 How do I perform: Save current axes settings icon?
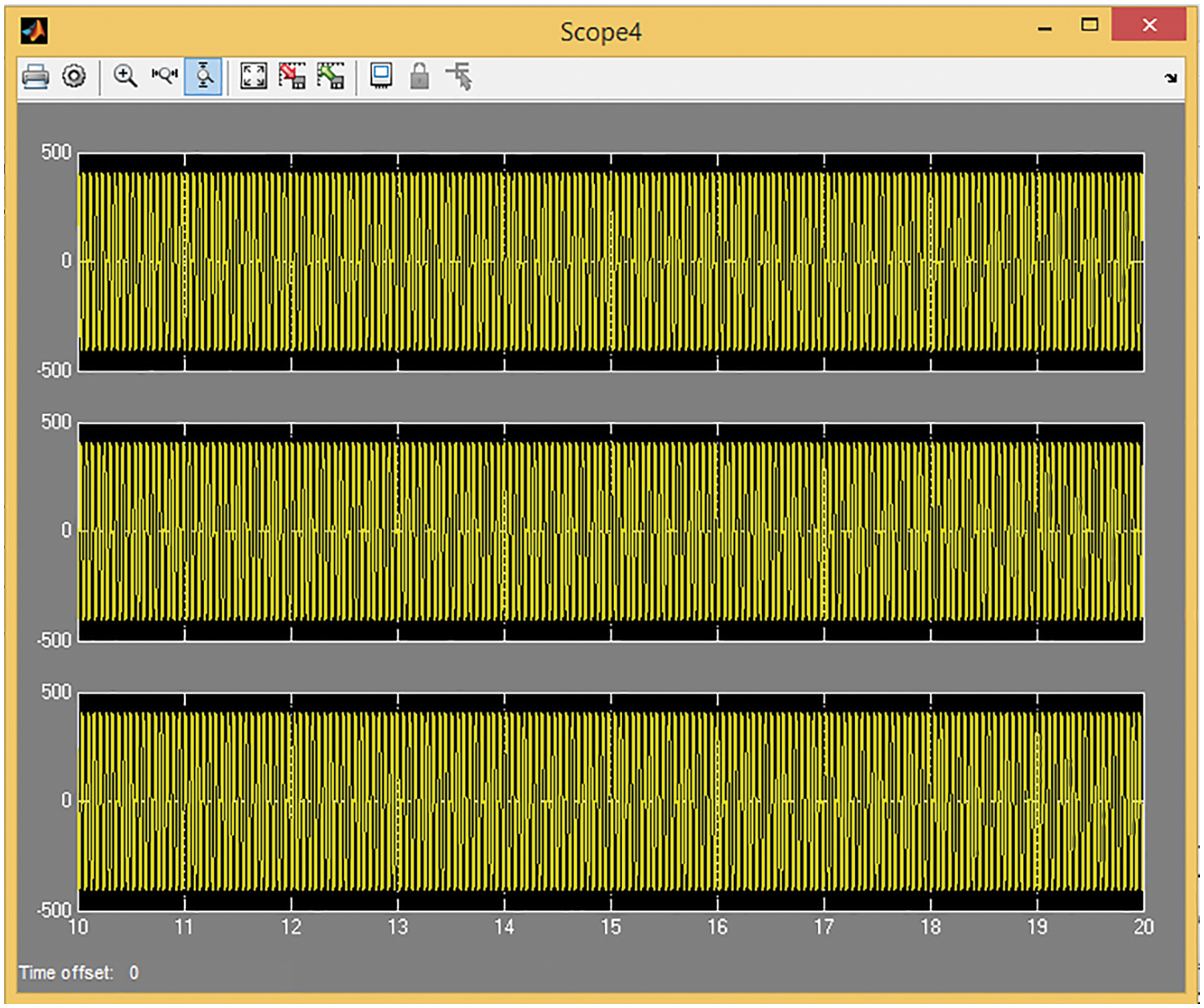[x=292, y=77]
